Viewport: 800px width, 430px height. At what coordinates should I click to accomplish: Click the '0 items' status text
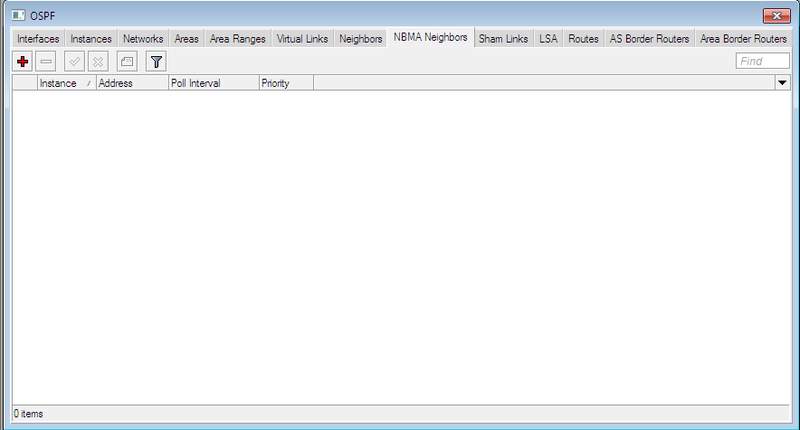(28, 414)
